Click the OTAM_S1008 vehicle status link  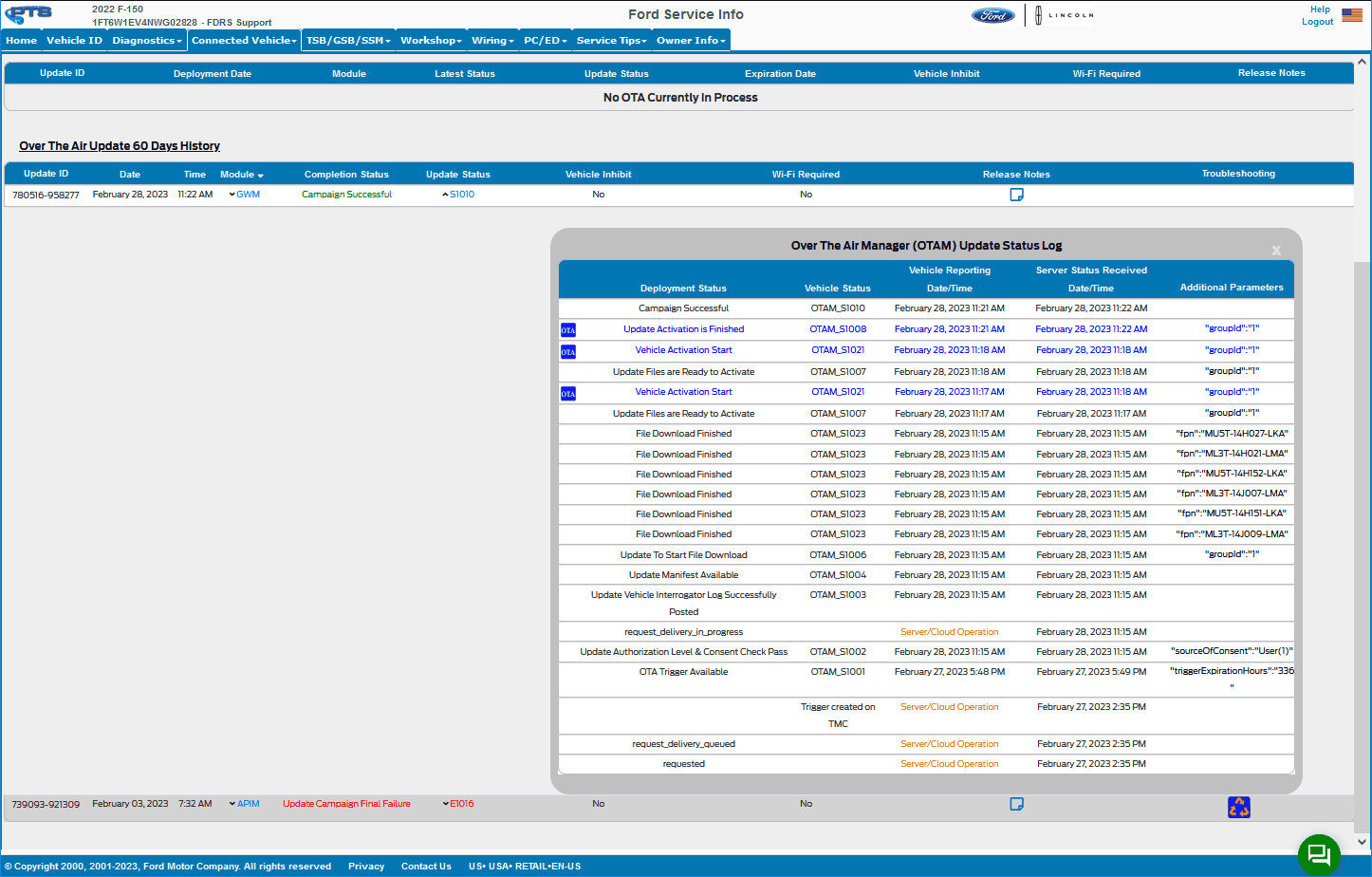coord(838,329)
